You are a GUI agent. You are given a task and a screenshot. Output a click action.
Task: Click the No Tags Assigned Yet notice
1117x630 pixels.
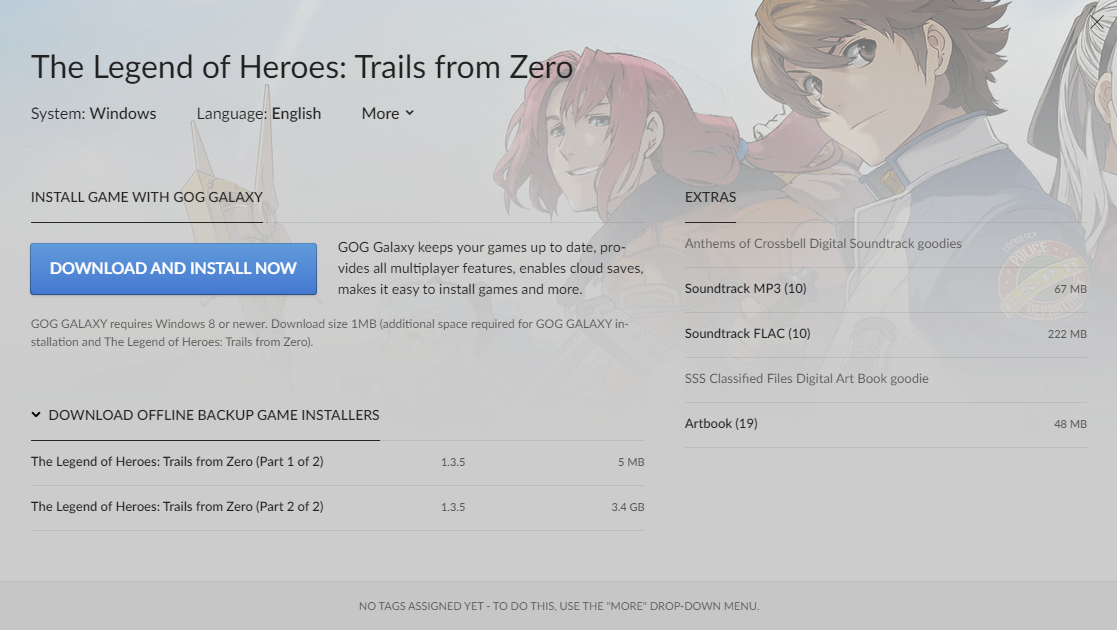click(558, 606)
